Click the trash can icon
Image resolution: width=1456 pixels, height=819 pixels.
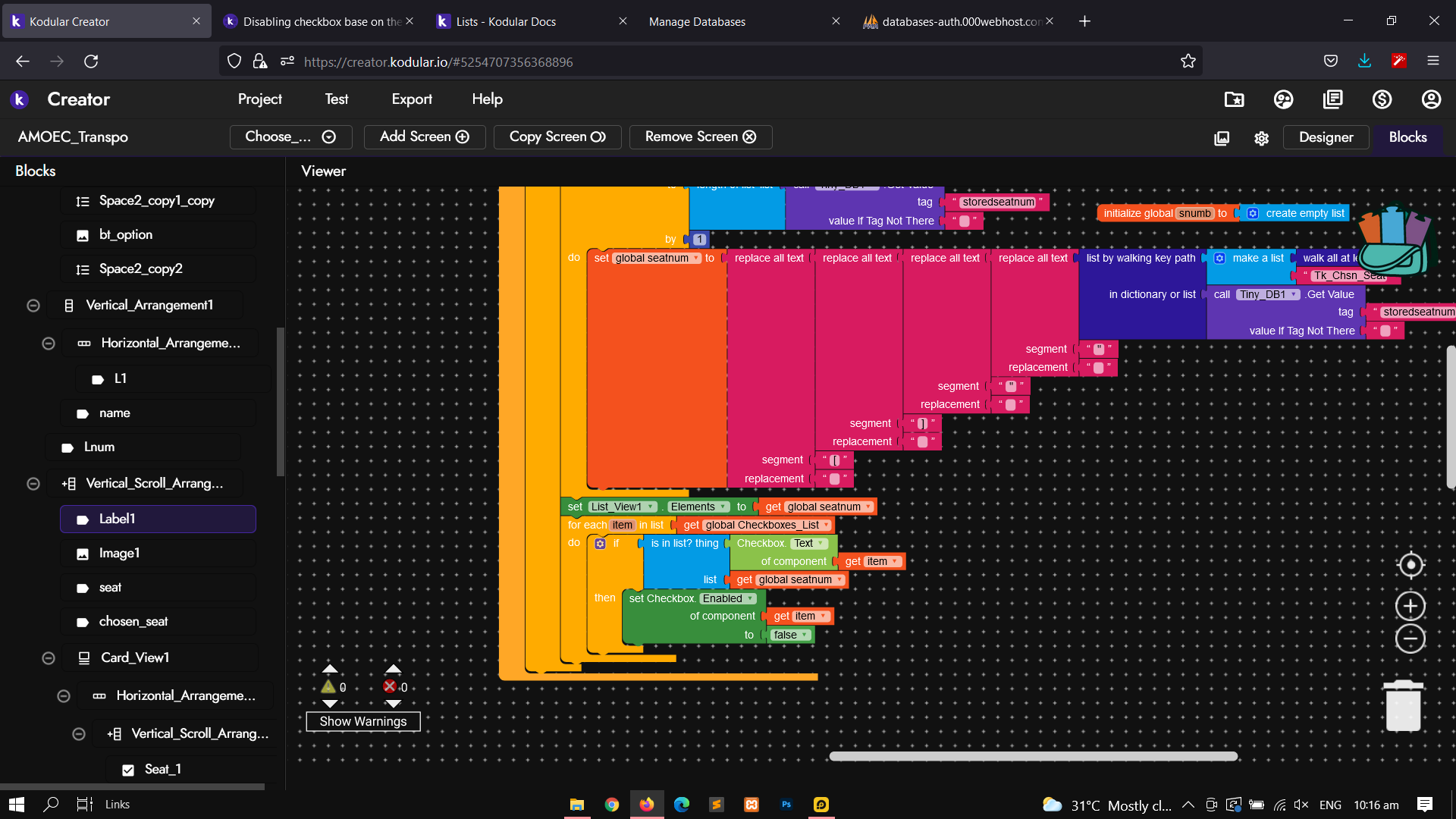click(1403, 705)
